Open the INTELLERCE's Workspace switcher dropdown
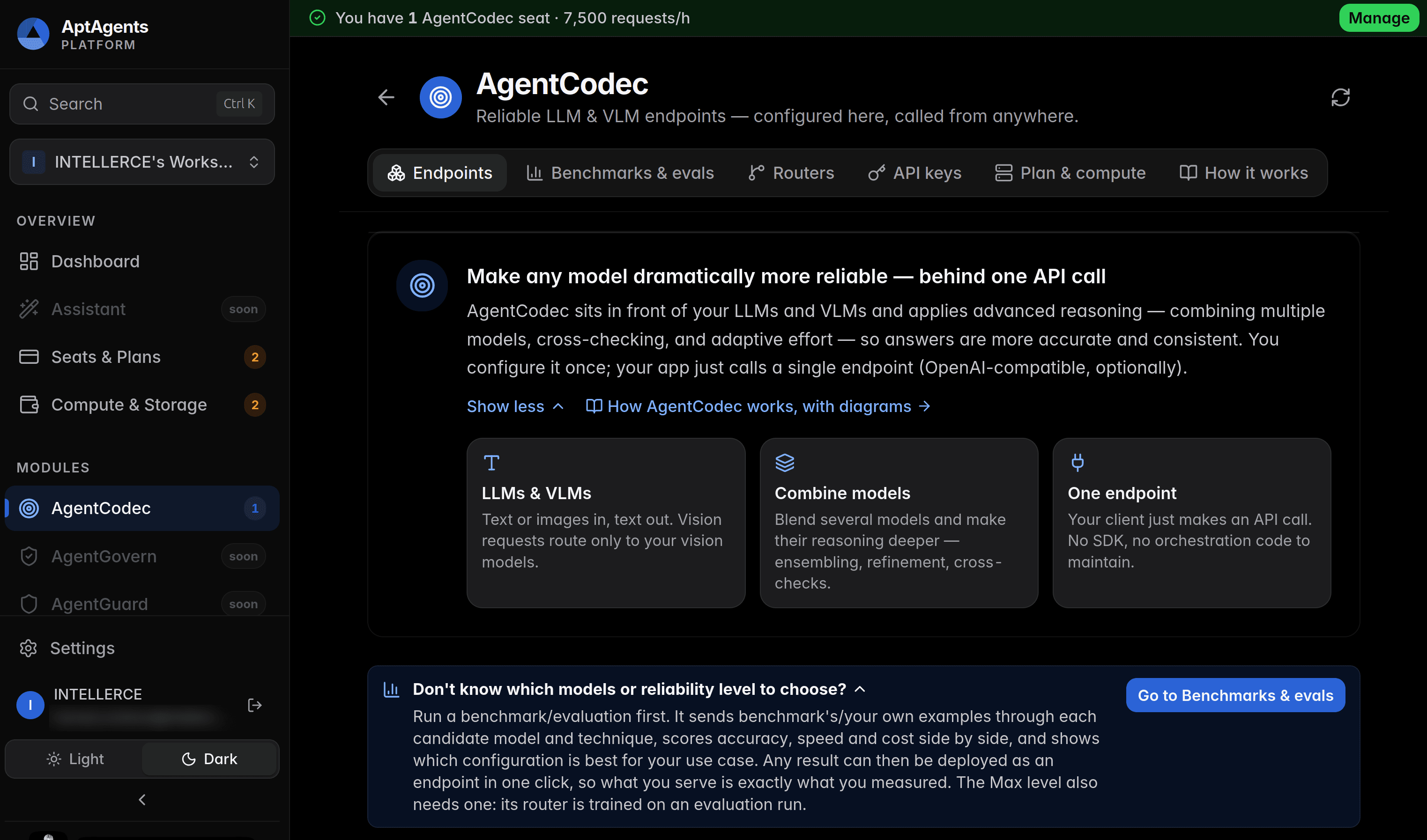Screen dimensions: 1427x840 coord(141,162)
